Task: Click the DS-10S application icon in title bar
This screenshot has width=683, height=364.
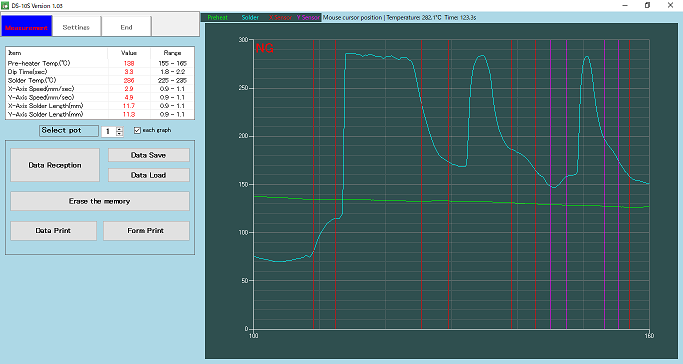Action: click(x=5, y=5)
